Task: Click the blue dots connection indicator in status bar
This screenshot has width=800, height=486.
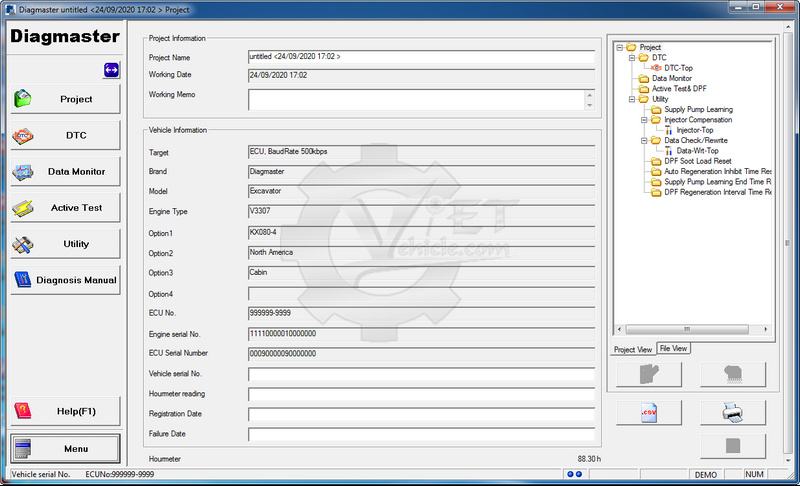Action: 574,474
